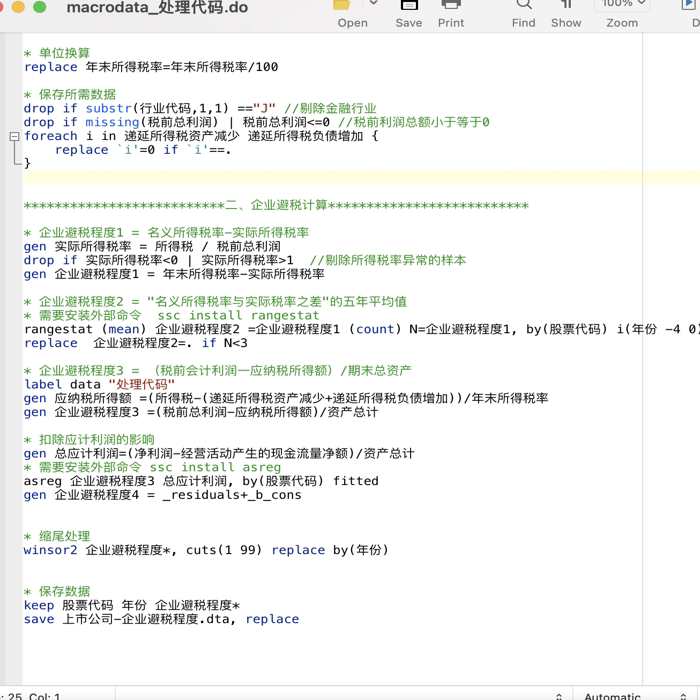700x700 pixels.
Task: Click comment '* 企业避税程度1 = 名义所得税率-实际所得税率'
Action: click(167, 233)
